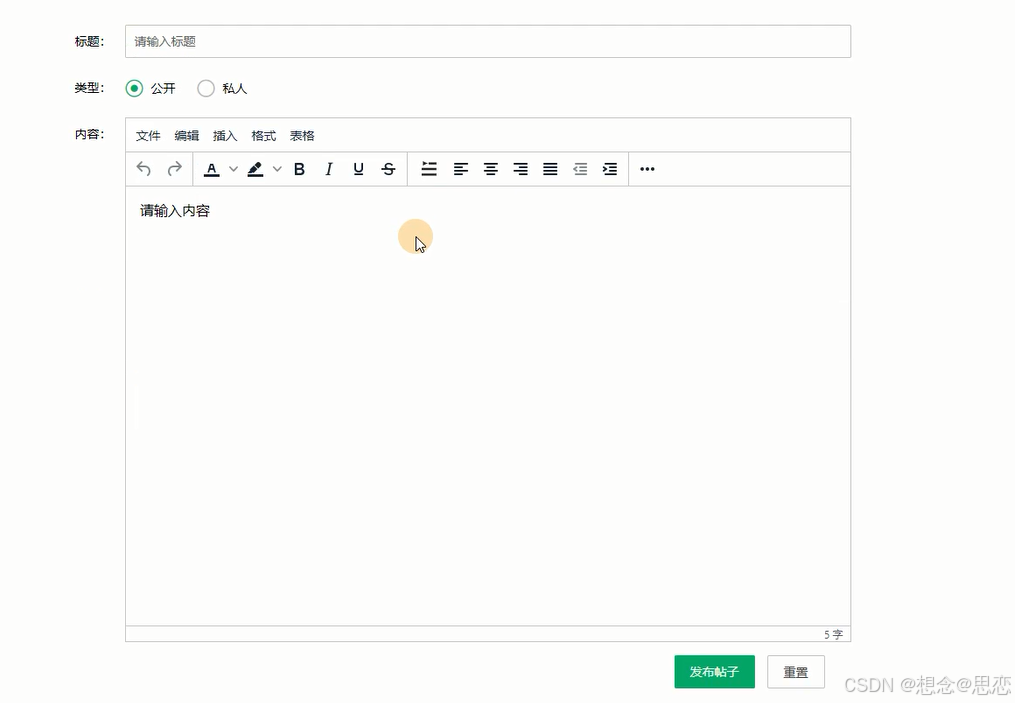Open the 格式 menu
This screenshot has height=703, width=1015.
tap(263, 135)
